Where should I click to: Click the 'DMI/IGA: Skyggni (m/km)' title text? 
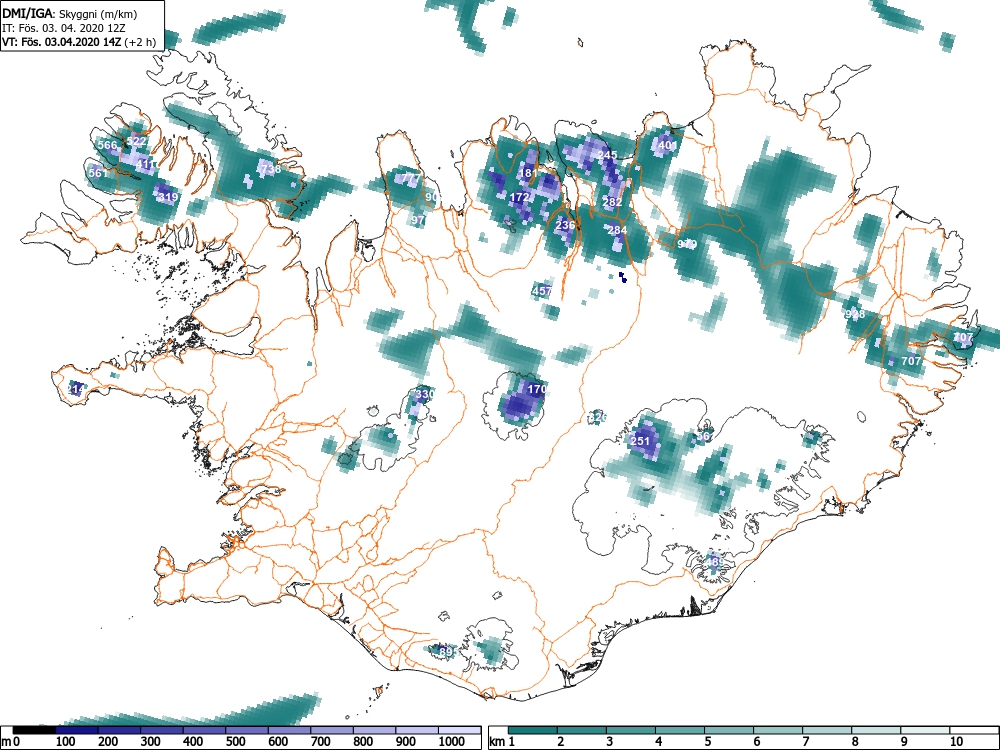pyautogui.click(x=70, y=13)
